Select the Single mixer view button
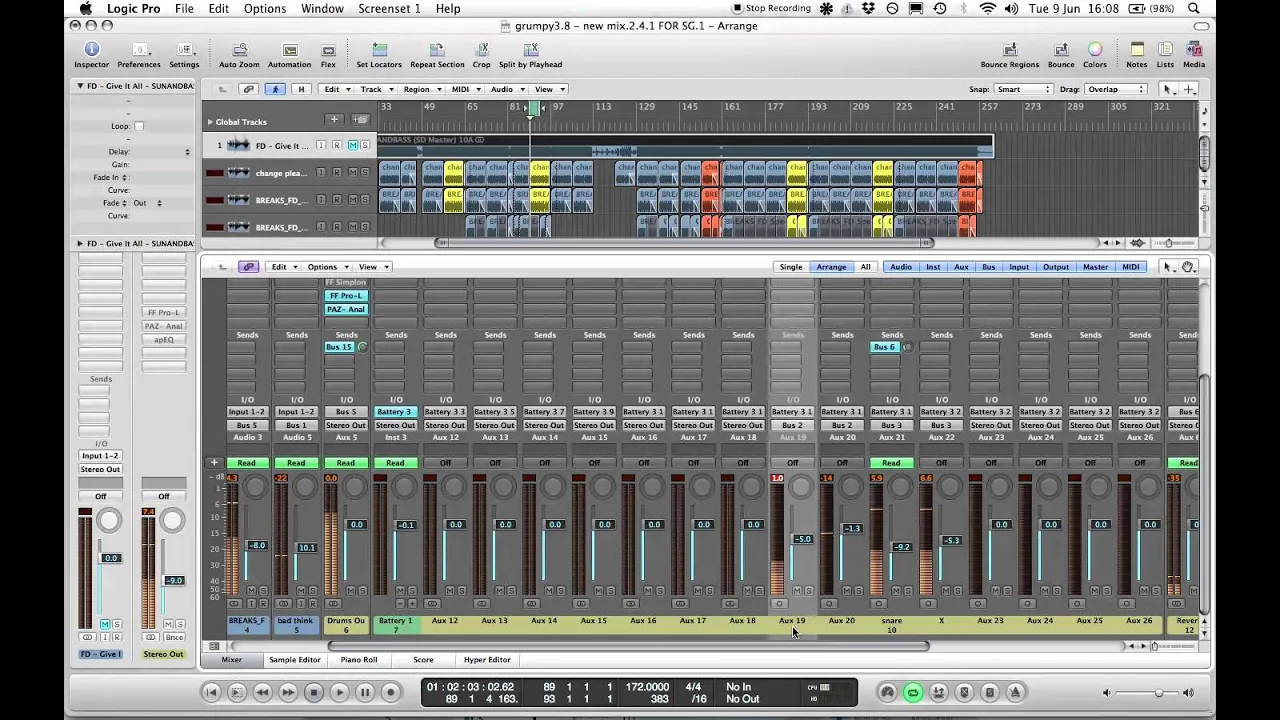The image size is (1280, 720). [x=791, y=267]
